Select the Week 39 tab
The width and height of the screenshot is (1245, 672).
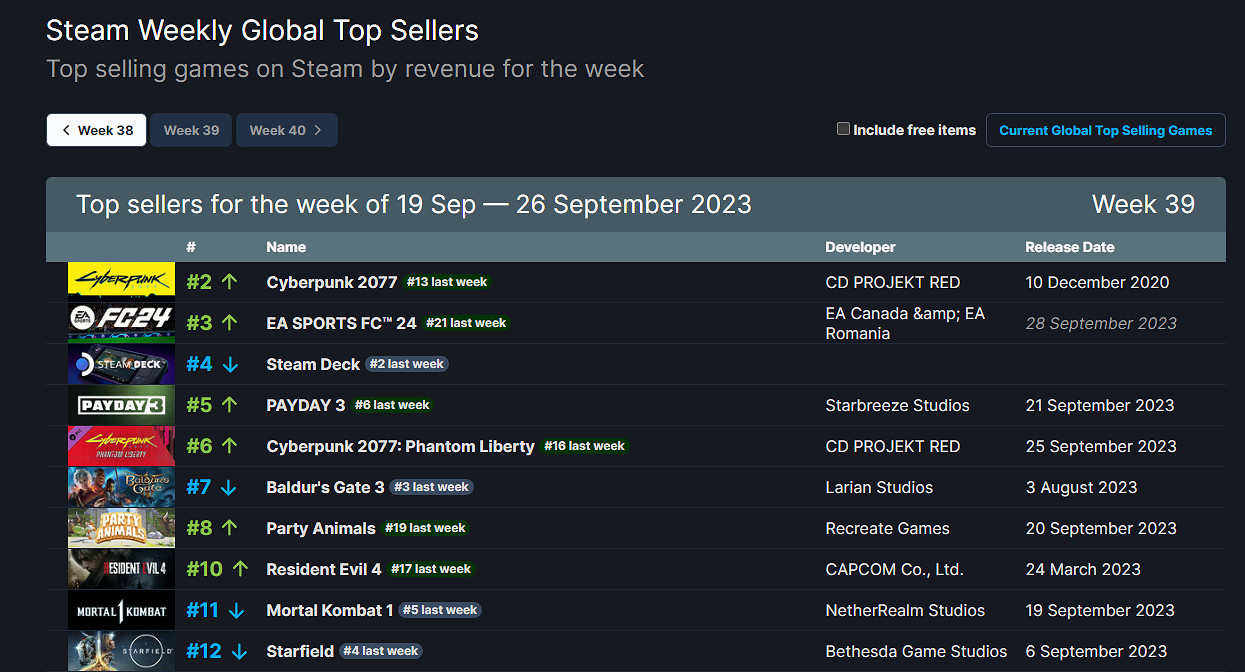(191, 130)
